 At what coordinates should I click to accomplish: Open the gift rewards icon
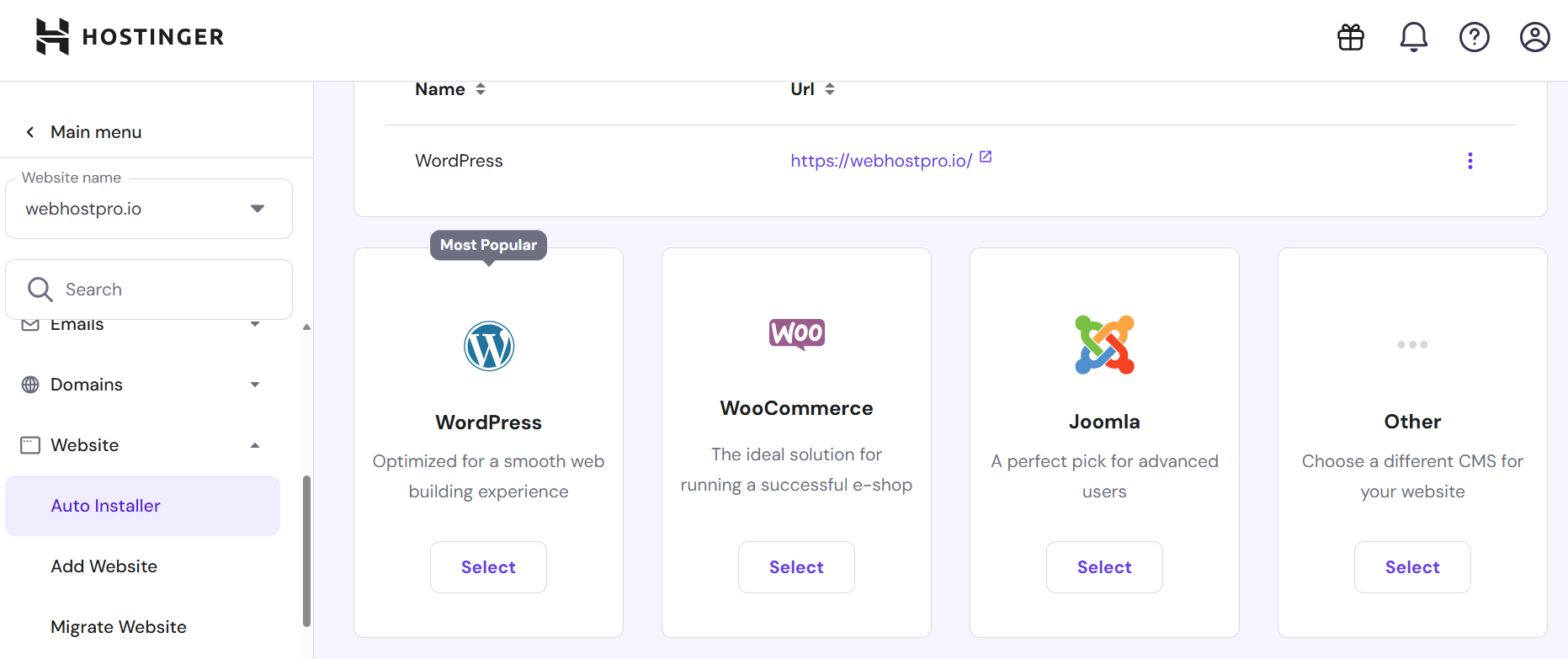(x=1351, y=37)
